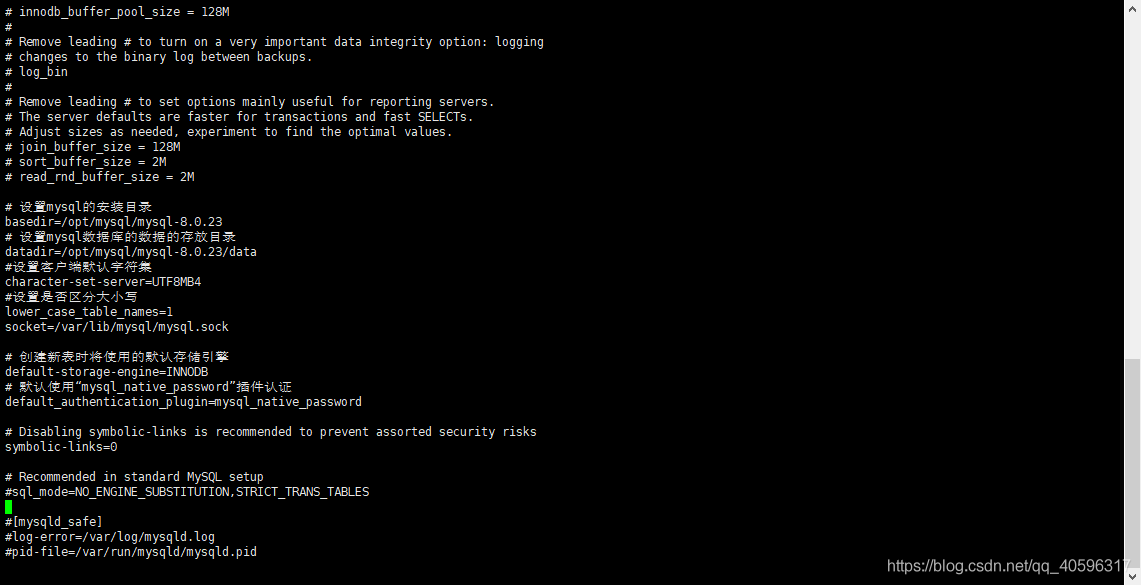1141x585 pixels.
Task: Click the default-storage-engine=INNODB line
Action: click(107, 372)
